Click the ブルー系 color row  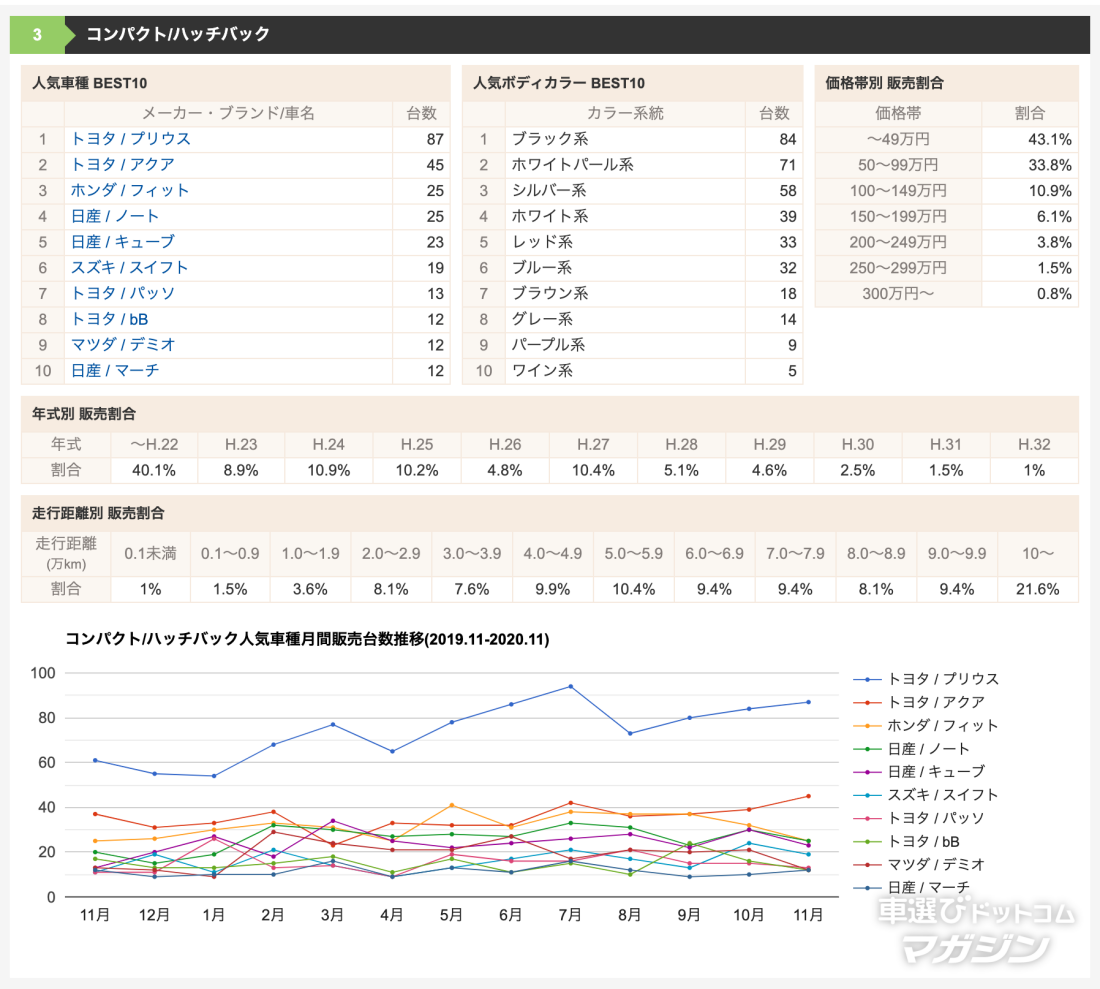(x=632, y=267)
